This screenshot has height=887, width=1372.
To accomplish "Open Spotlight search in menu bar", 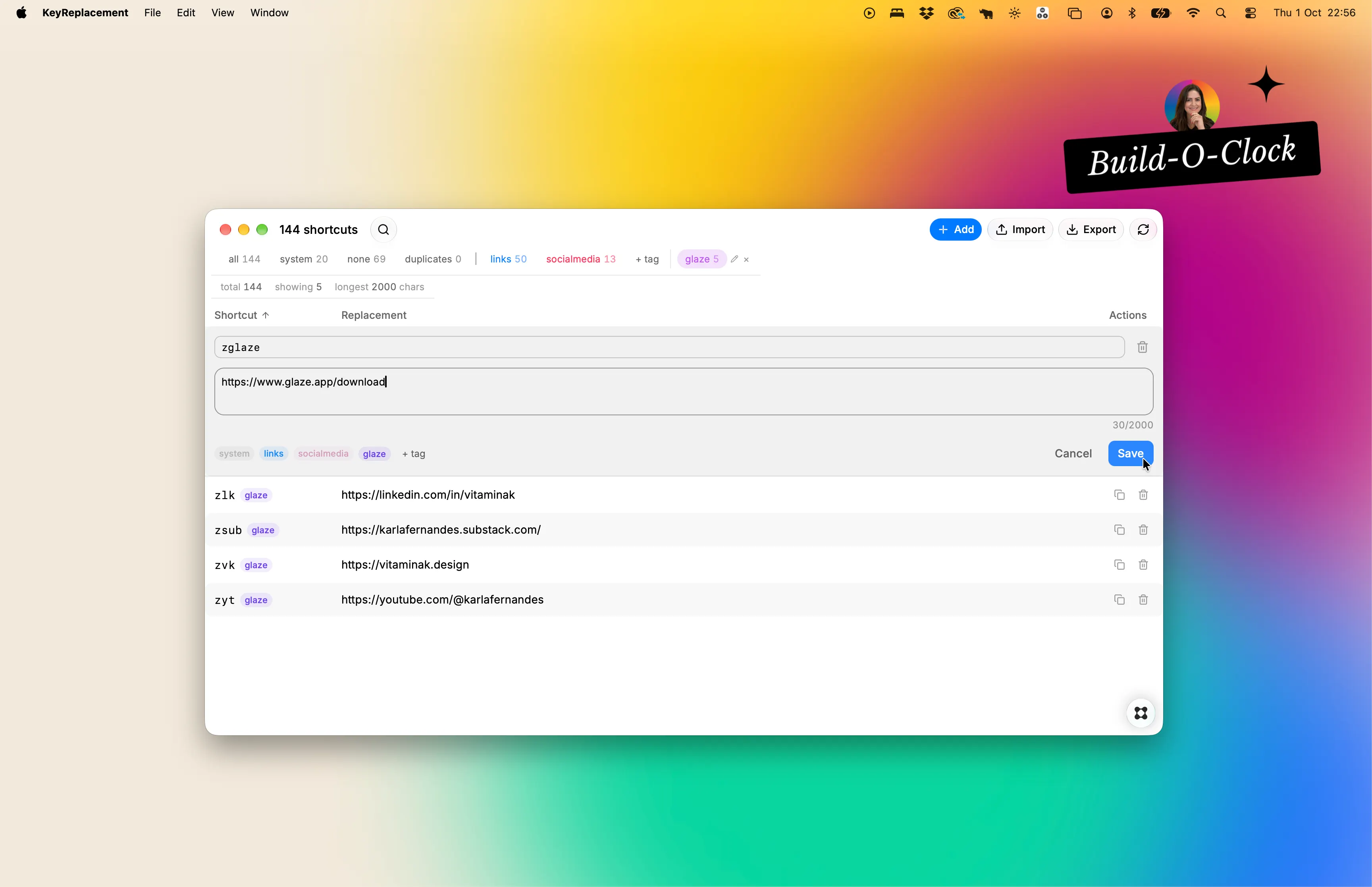I will tap(1220, 13).
